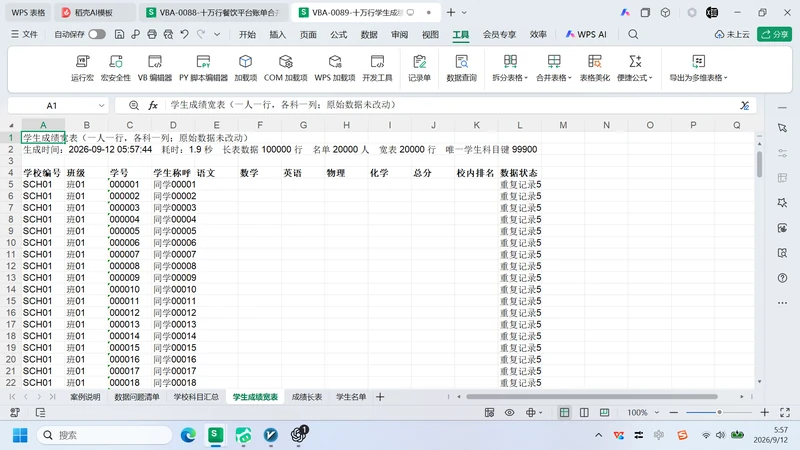Open the 审阅 ribbon tab
The image size is (800, 450).
(399, 34)
